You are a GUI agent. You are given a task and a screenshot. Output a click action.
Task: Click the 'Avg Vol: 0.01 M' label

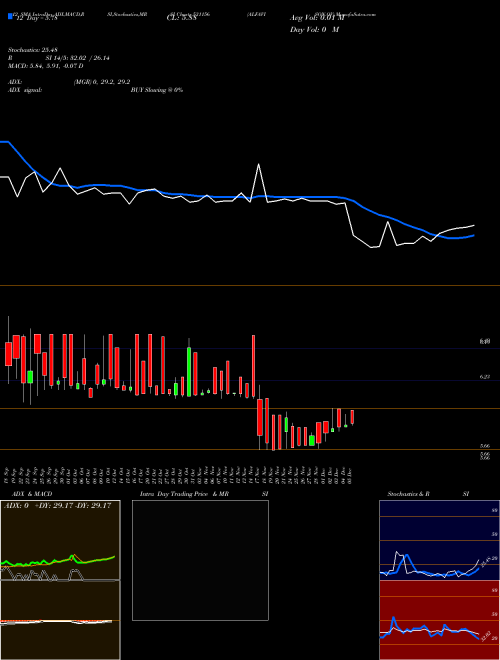coord(317,18)
